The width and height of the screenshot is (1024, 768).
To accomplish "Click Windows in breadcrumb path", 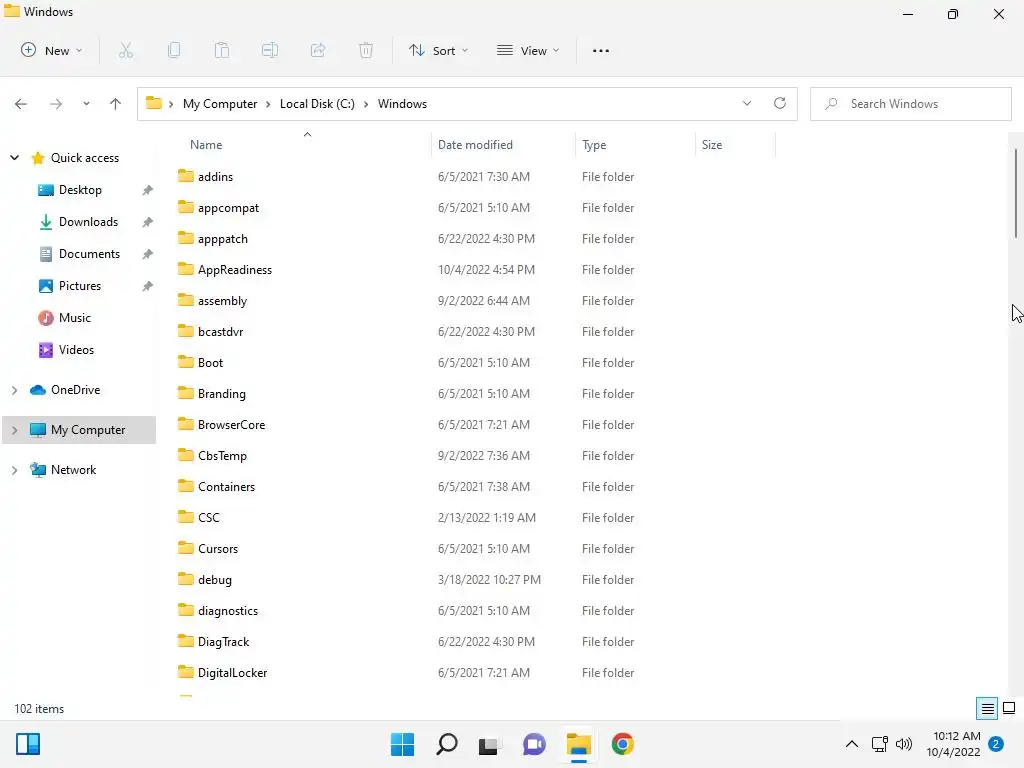I will click(402, 104).
